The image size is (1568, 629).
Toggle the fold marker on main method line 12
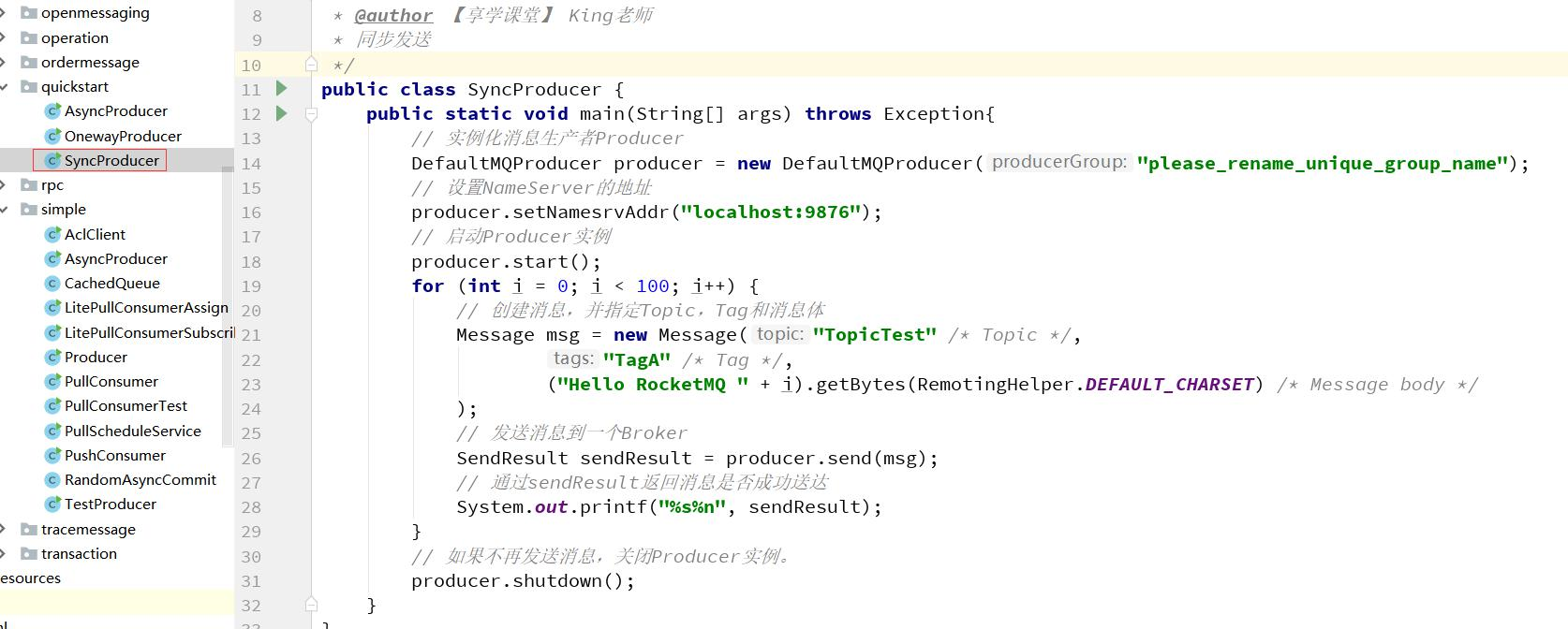(x=311, y=114)
